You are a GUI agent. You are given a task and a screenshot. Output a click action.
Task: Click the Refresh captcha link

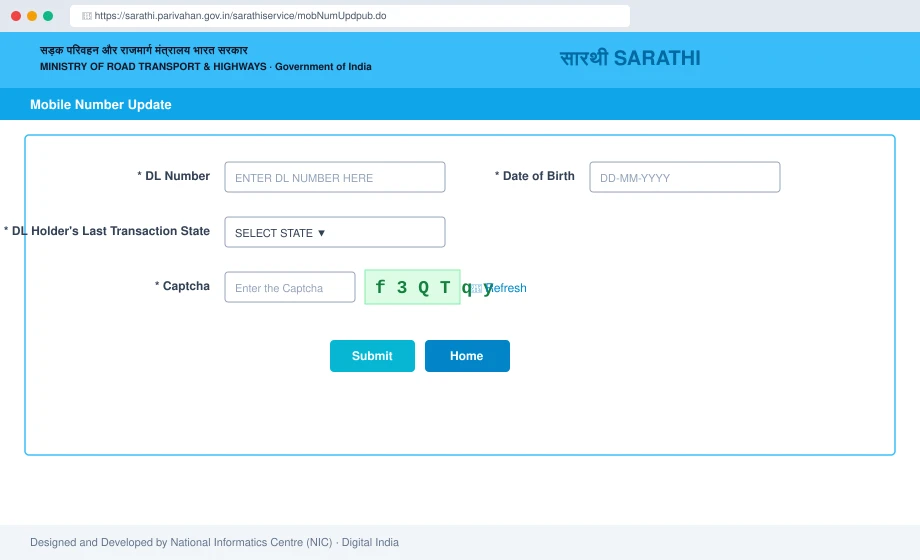tap(506, 288)
